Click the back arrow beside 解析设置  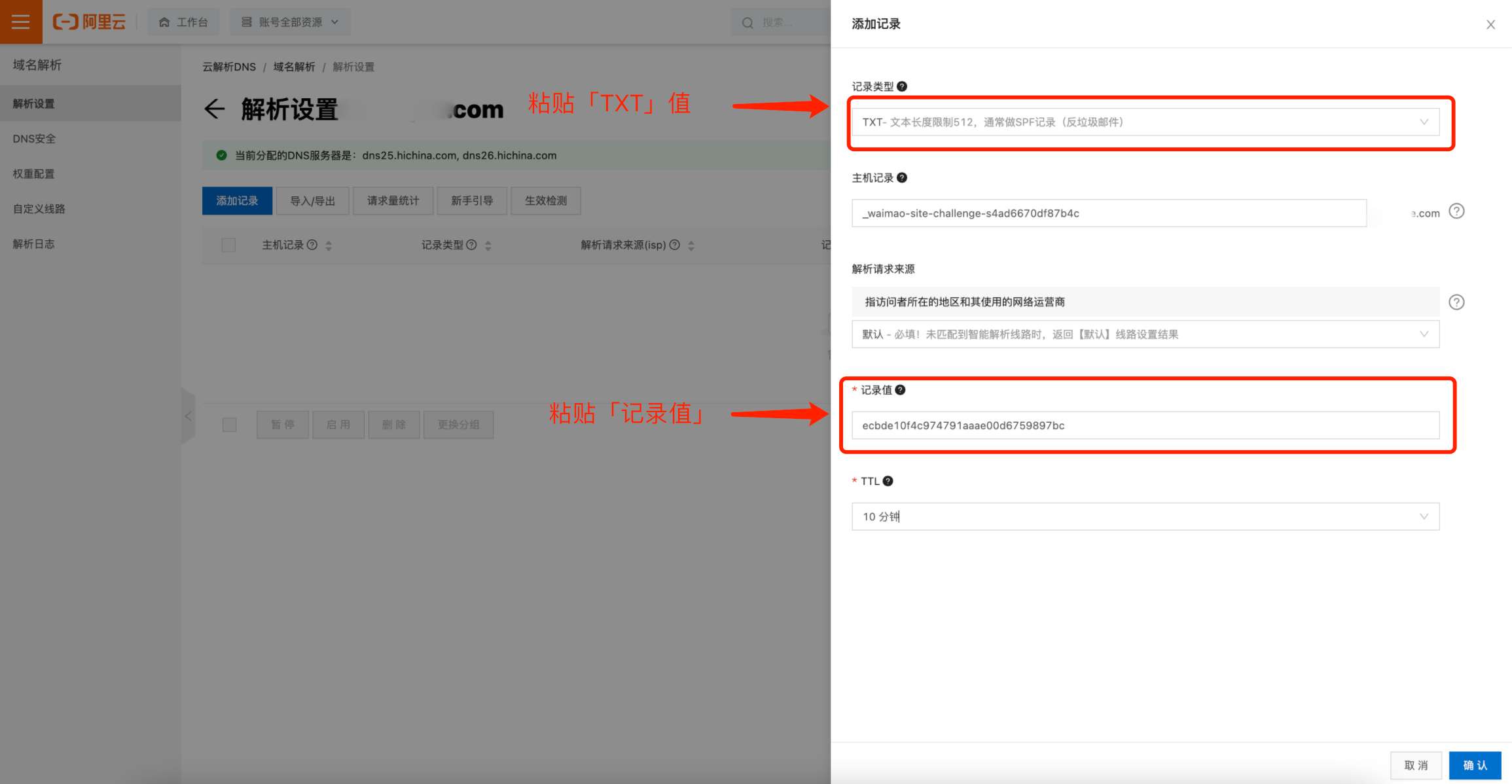(x=214, y=109)
